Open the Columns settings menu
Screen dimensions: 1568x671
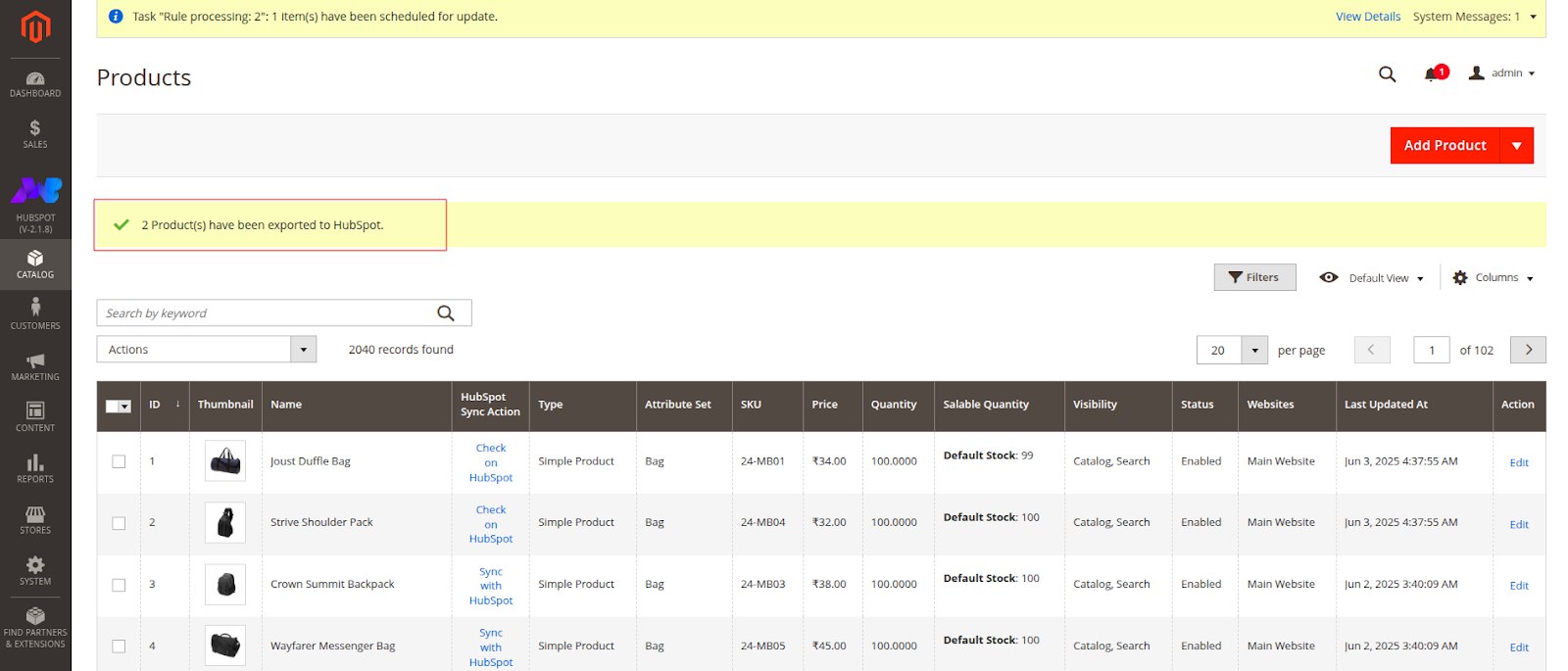1493,278
